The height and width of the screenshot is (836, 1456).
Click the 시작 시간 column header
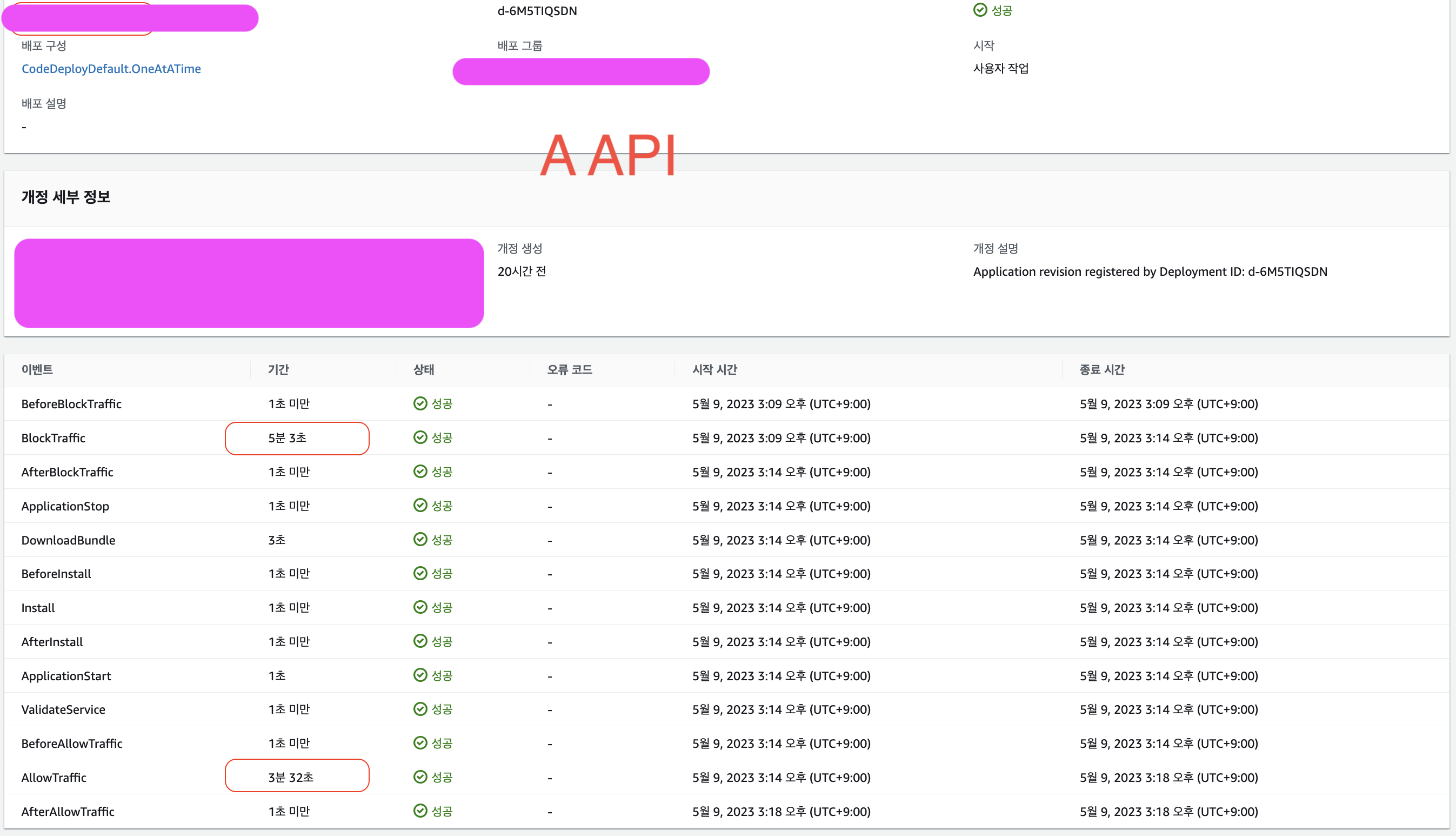pyautogui.click(x=714, y=369)
